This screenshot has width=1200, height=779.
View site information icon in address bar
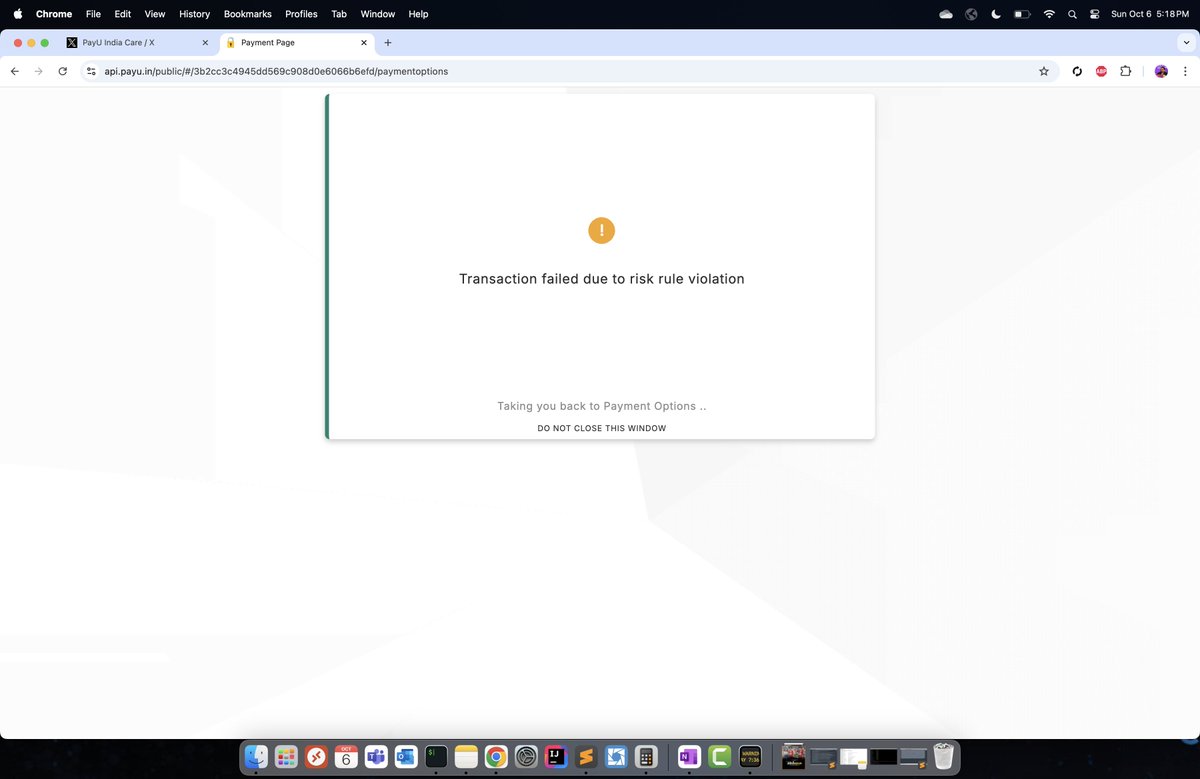click(91, 71)
